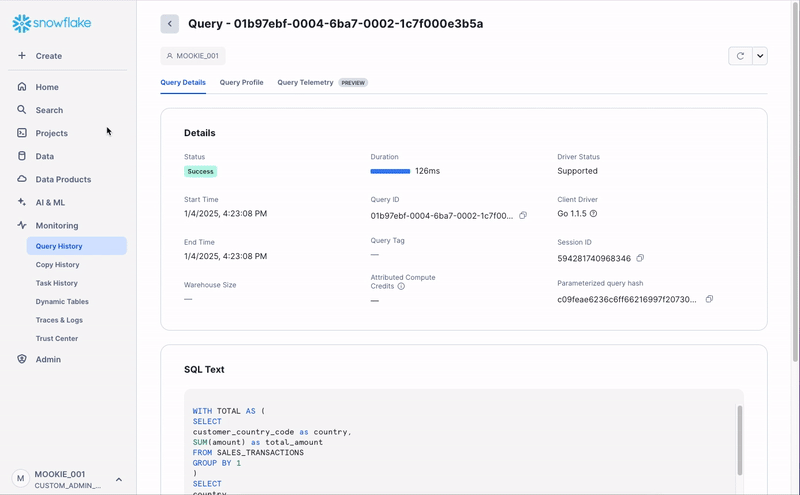
Task: Click the Client Driver help icon
Action: [593, 214]
